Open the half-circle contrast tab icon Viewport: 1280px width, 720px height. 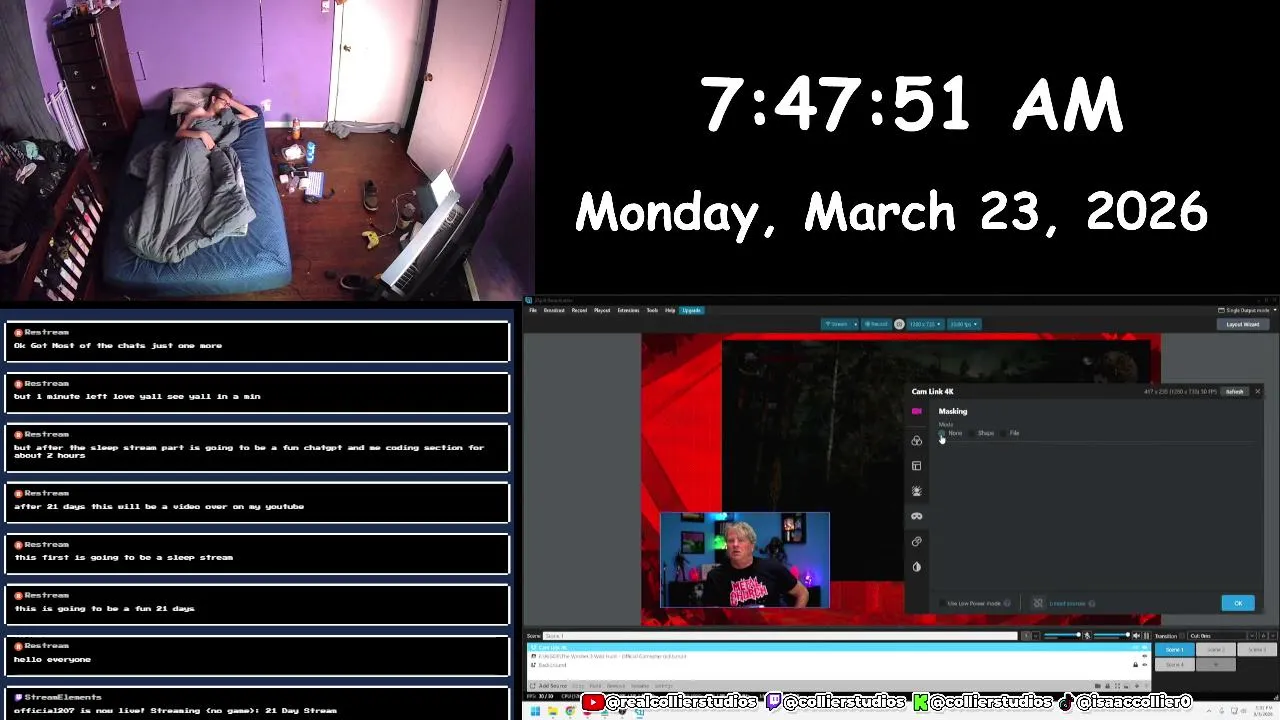tap(917, 567)
